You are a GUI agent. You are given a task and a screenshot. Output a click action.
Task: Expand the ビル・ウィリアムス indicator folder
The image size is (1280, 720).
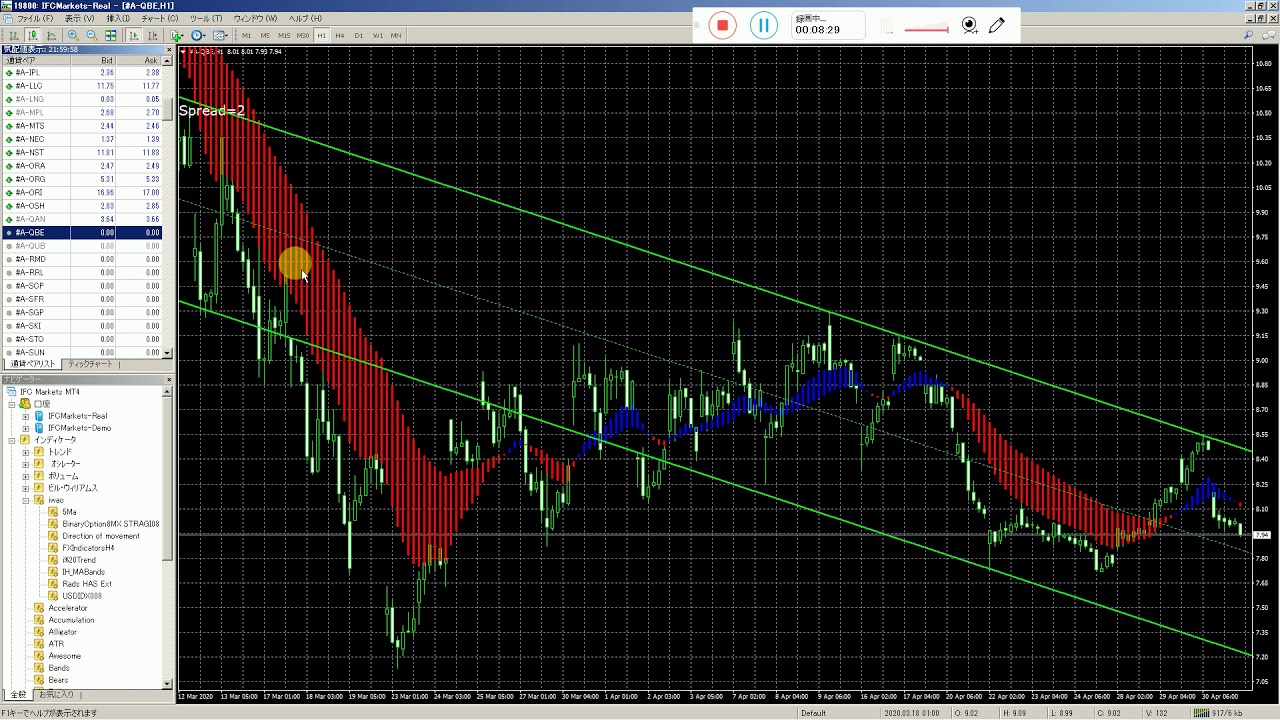tap(26, 488)
